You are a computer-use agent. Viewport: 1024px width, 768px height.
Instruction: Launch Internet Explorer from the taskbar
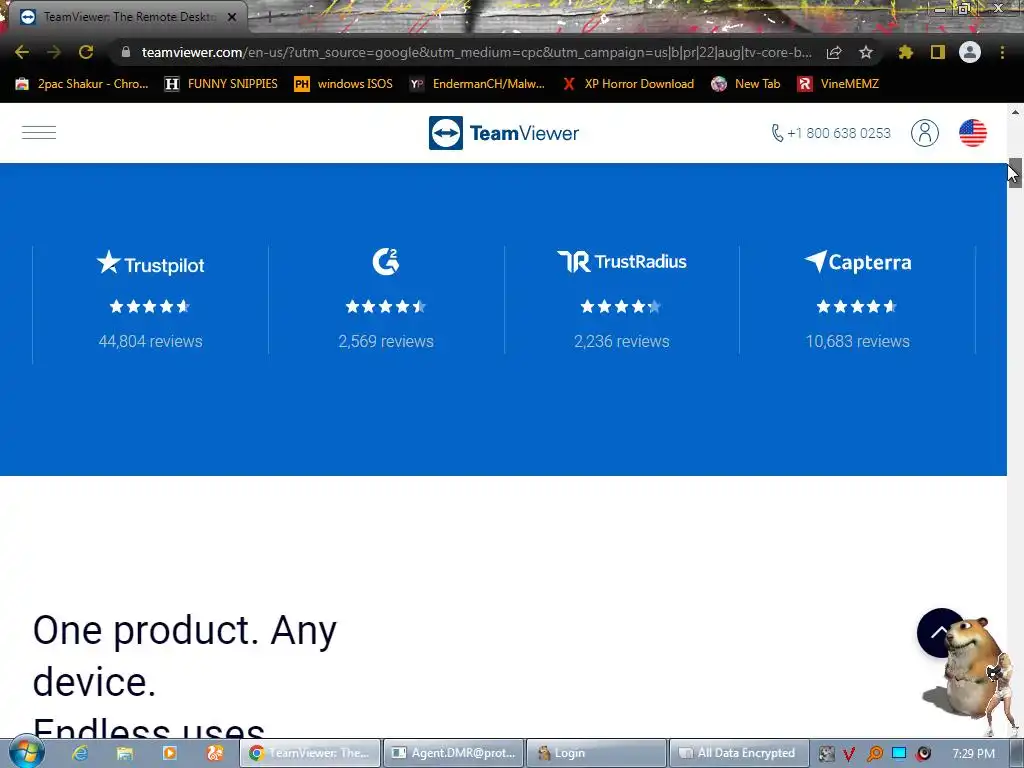click(80, 753)
